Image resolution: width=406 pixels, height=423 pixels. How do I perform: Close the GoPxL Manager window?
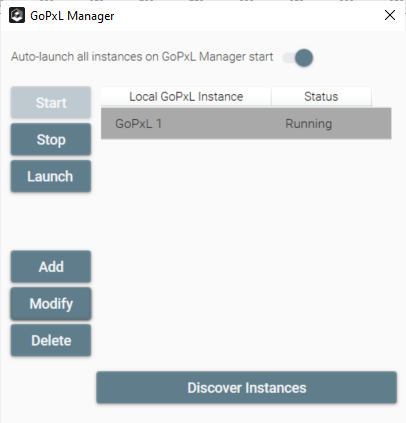click(390, 15)
